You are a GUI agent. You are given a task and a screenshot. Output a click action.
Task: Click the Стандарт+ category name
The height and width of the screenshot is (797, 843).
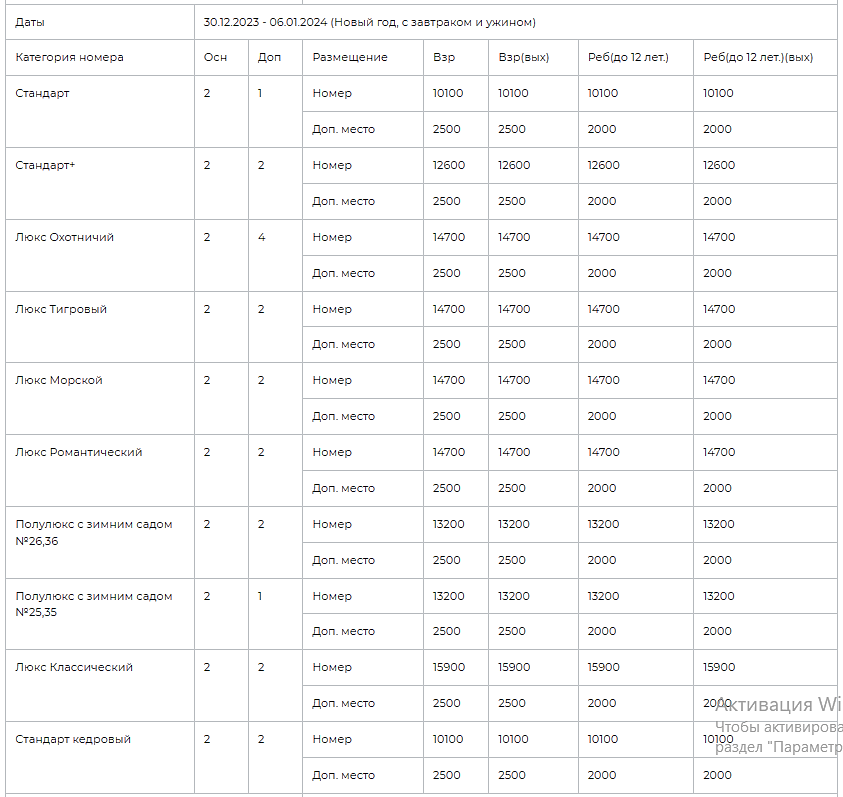coord(45,165)
